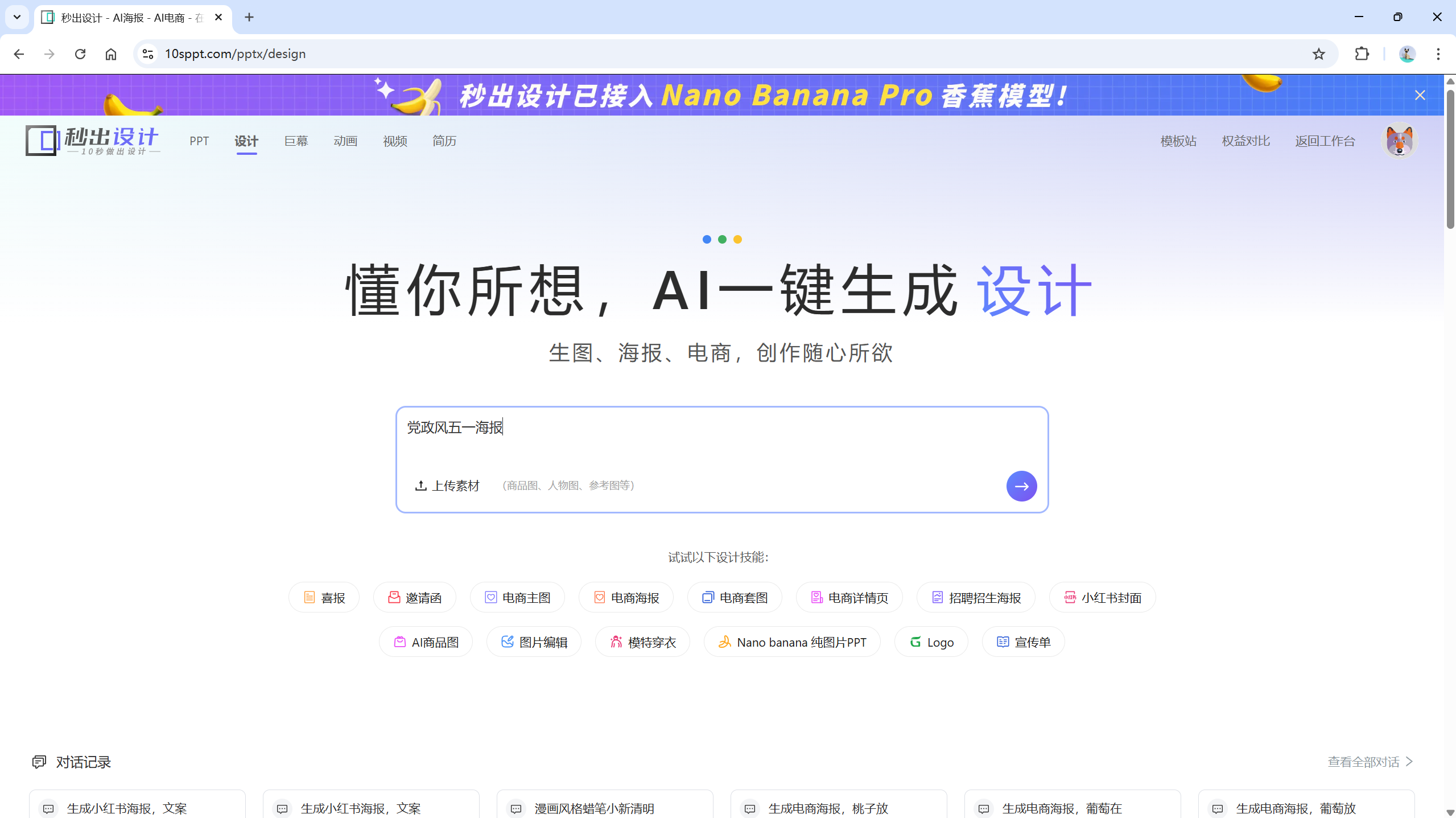Select the 招聘招生海报 skill chip

(x=975, y=597)
